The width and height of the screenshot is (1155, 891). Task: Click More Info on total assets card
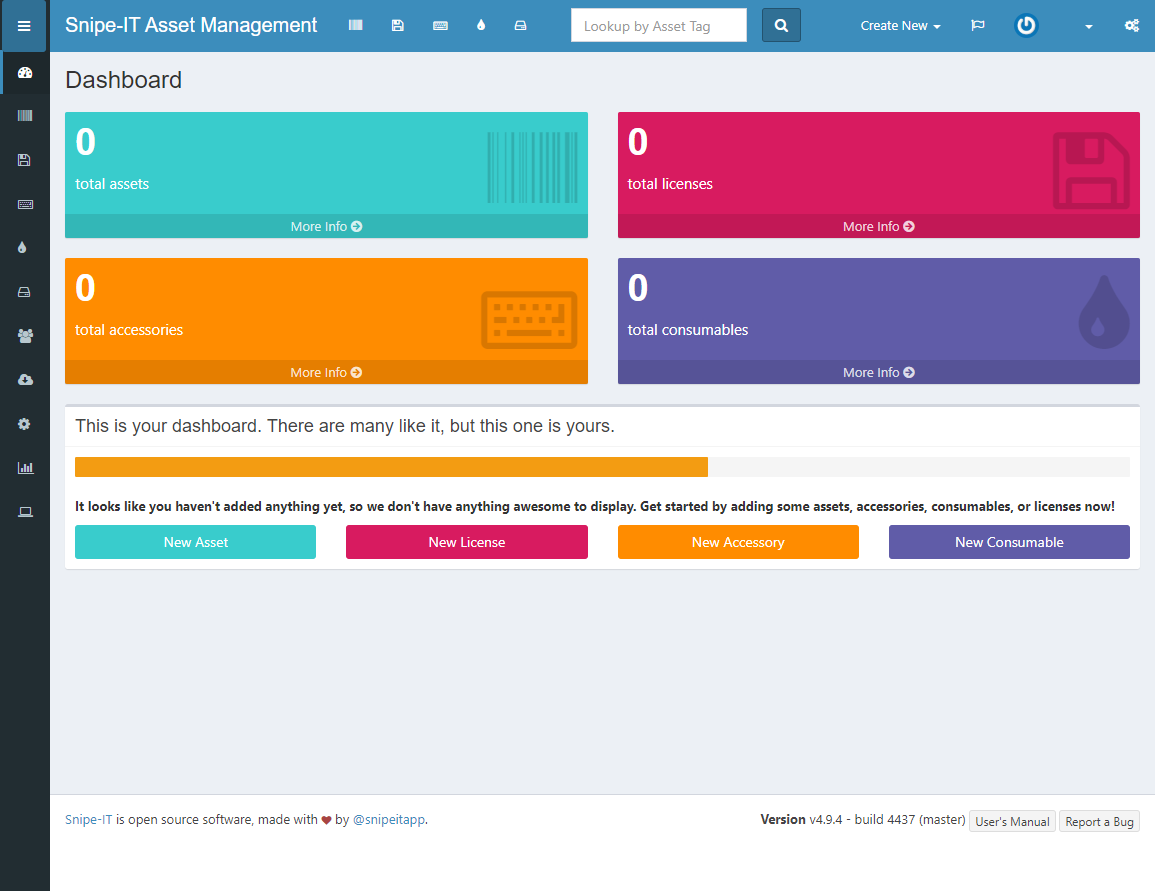326,226
